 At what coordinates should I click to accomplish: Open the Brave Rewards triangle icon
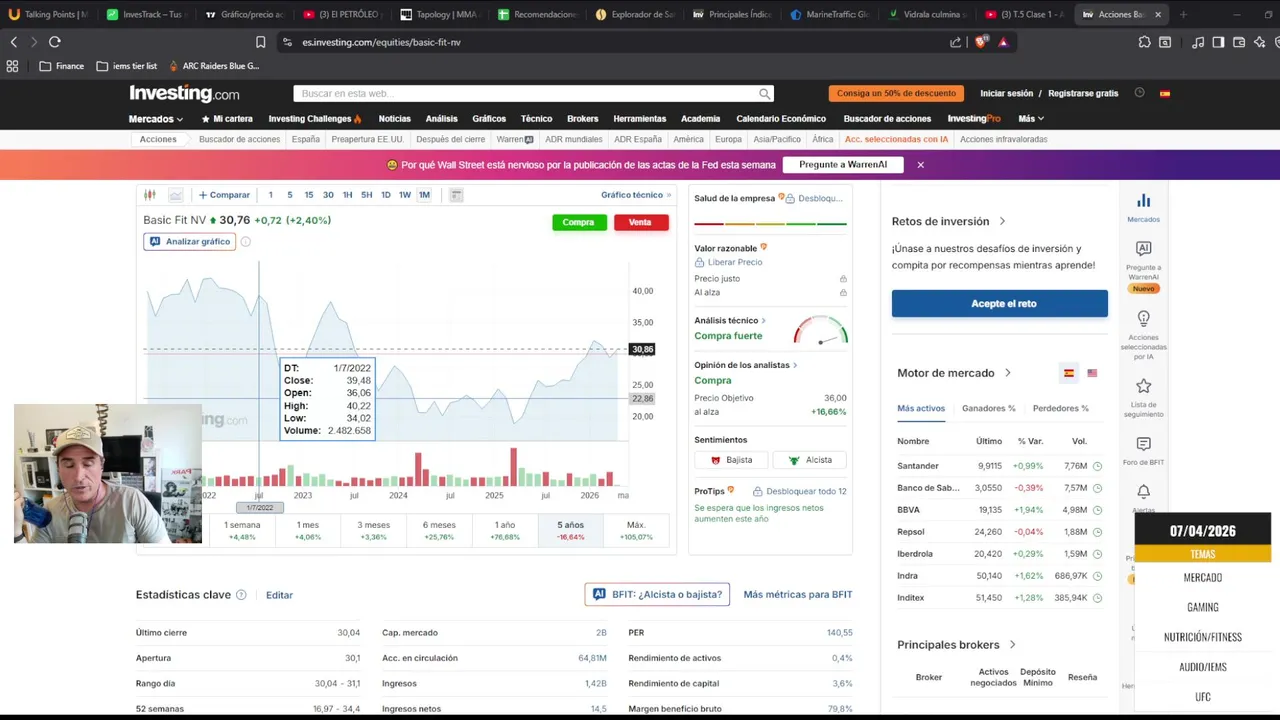(x=1003, y=42)
